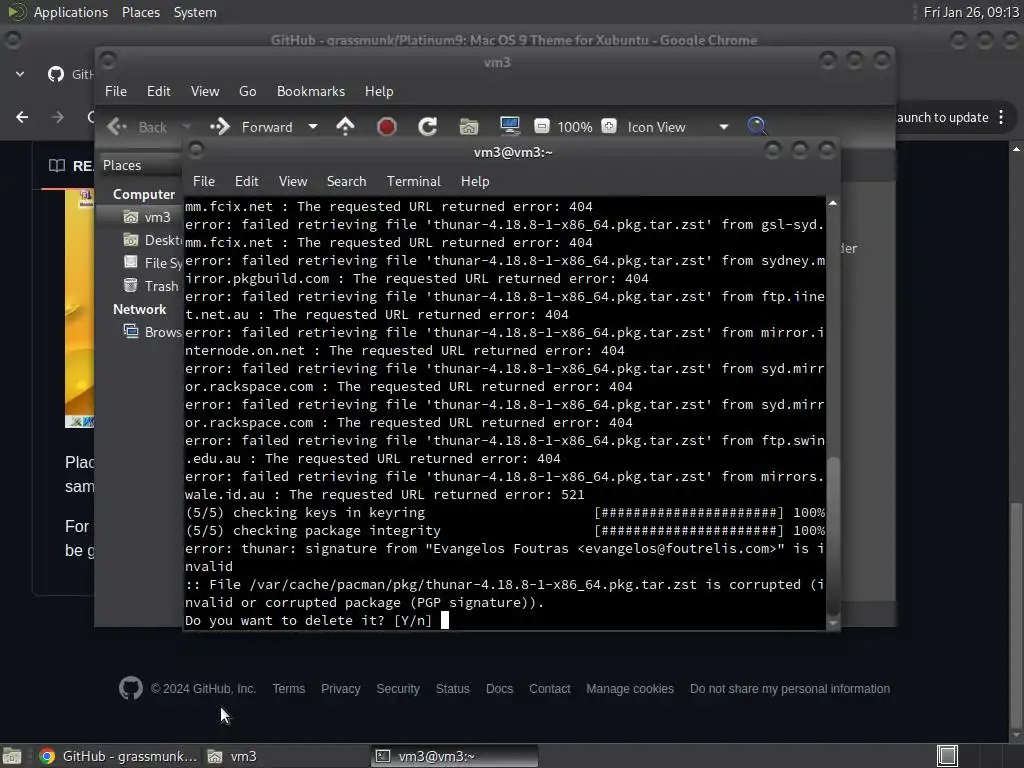Click Relaunch to update button in Chrome

click(942, 118)
